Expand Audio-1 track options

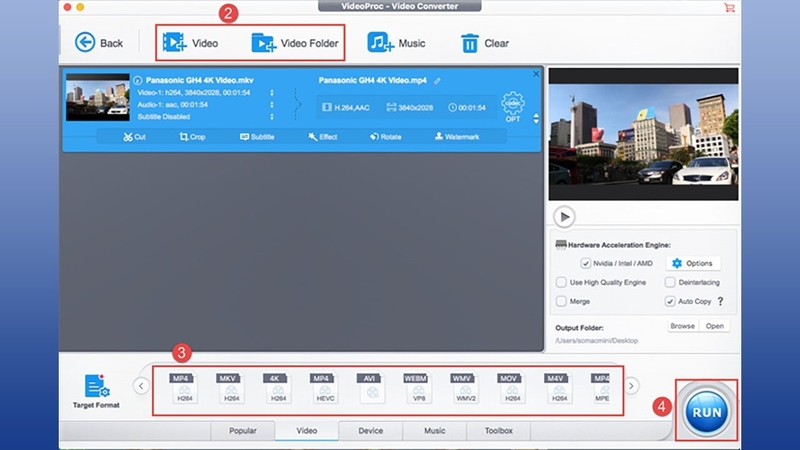(x=272, y=105)
